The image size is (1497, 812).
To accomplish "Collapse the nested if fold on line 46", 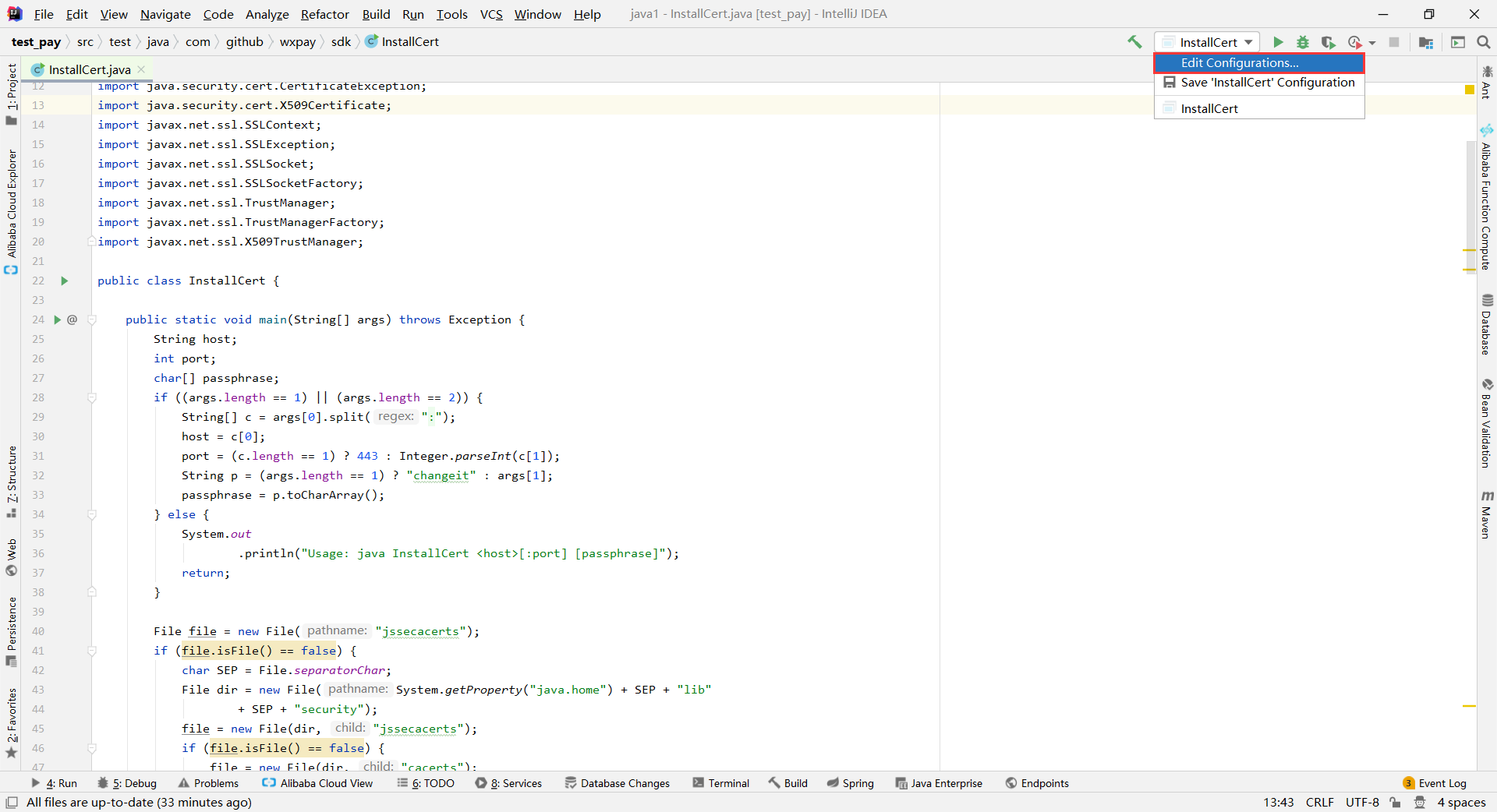I will pyautogui.click(x=91, y=748).
